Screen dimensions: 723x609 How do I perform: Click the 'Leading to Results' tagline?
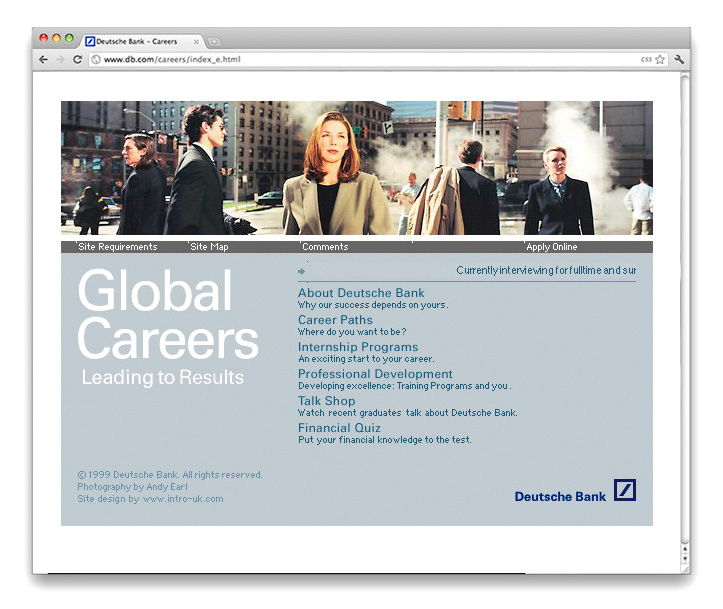tap(163, 378)
